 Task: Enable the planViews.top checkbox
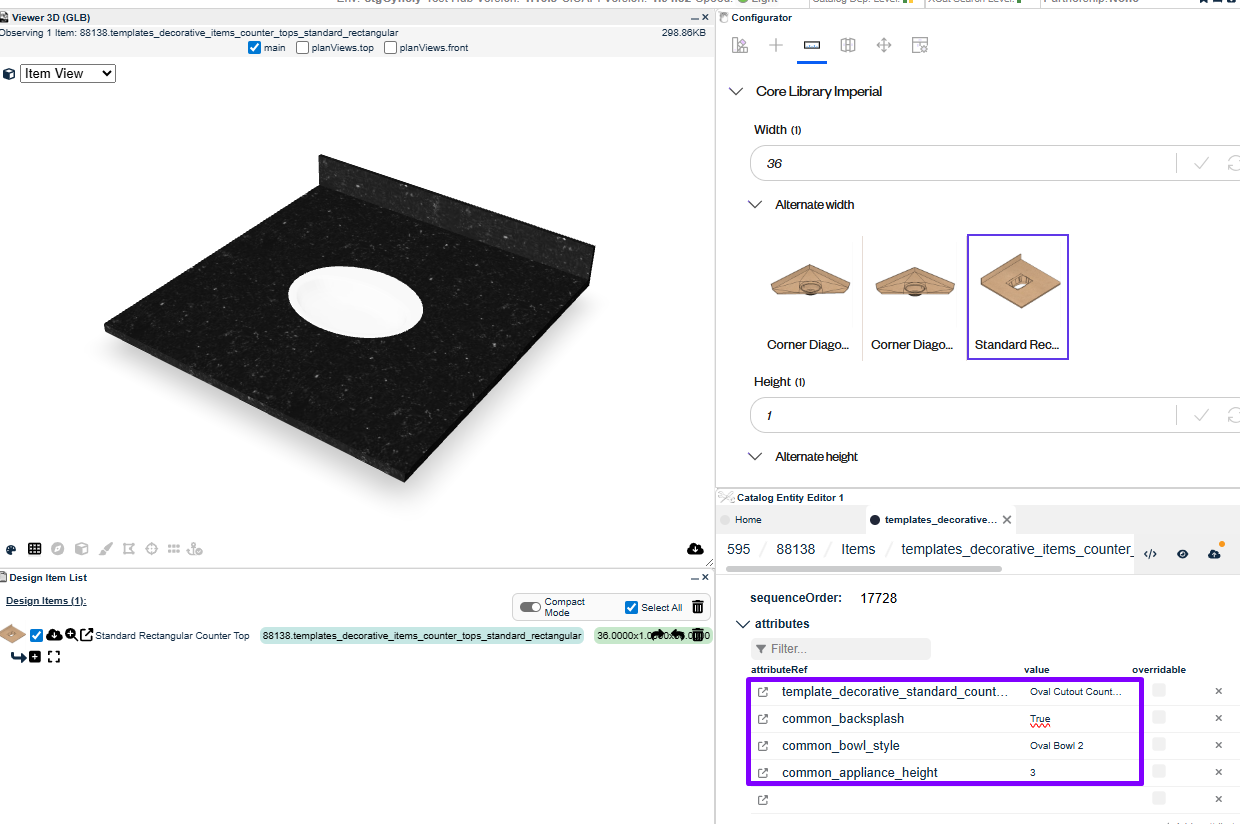[x=303, y=48]
